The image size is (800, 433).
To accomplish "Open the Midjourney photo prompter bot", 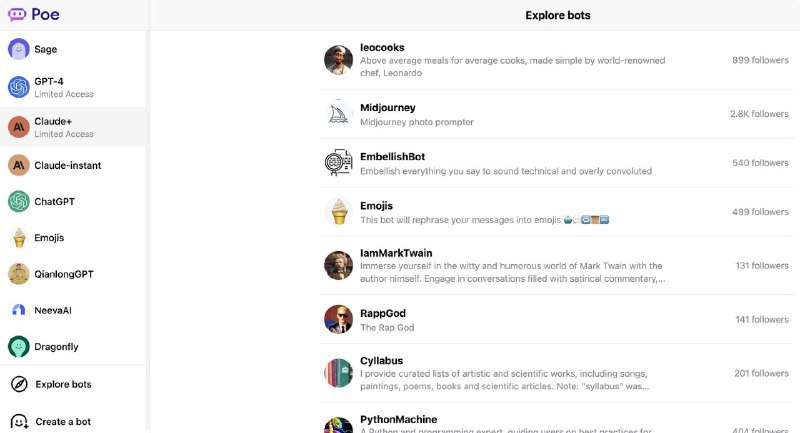I will click(388, 107).
